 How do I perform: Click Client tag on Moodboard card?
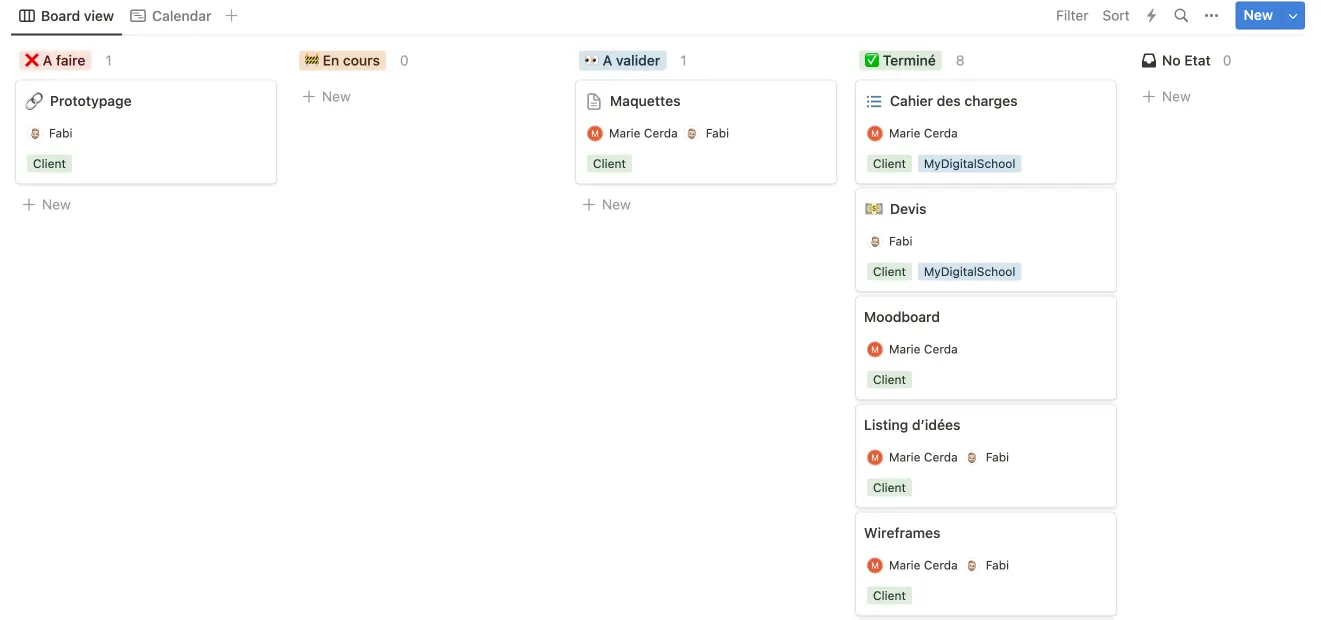(889, 380)
